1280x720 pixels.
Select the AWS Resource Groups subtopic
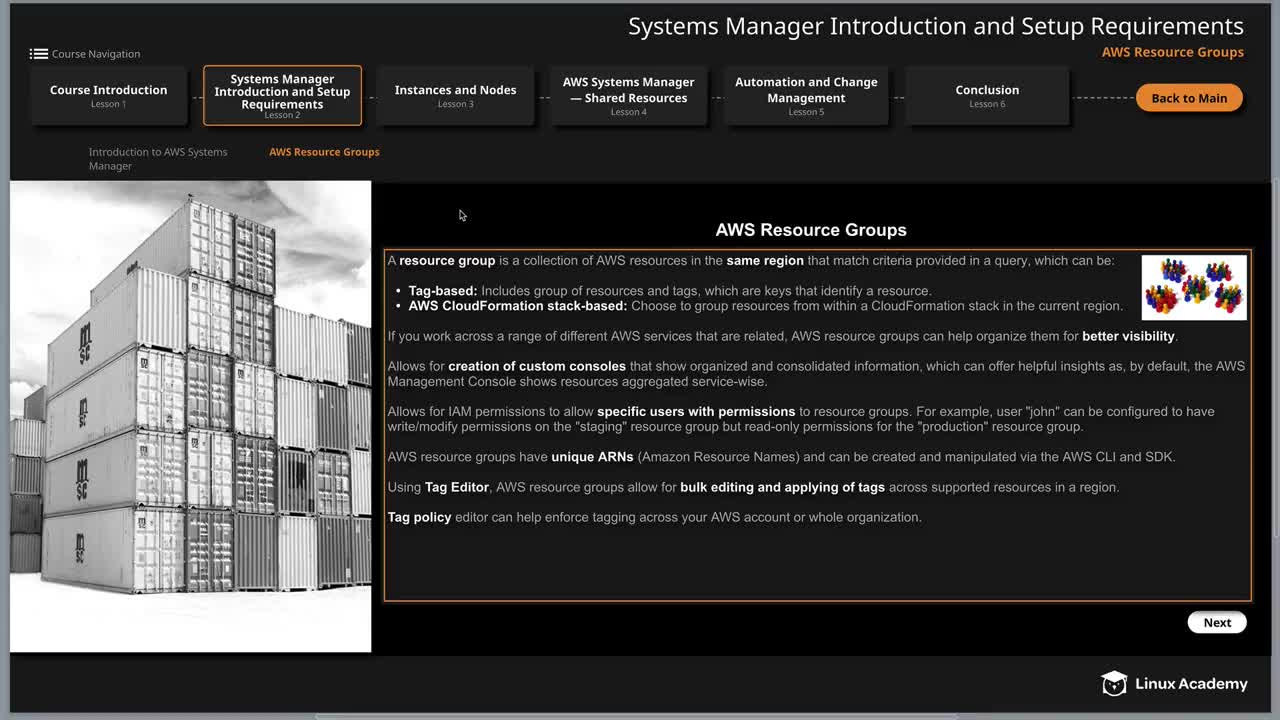click(324, 152)
